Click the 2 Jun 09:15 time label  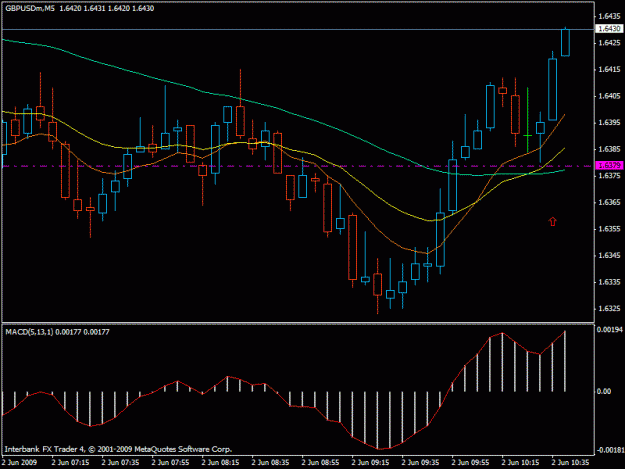coord(370,463)
